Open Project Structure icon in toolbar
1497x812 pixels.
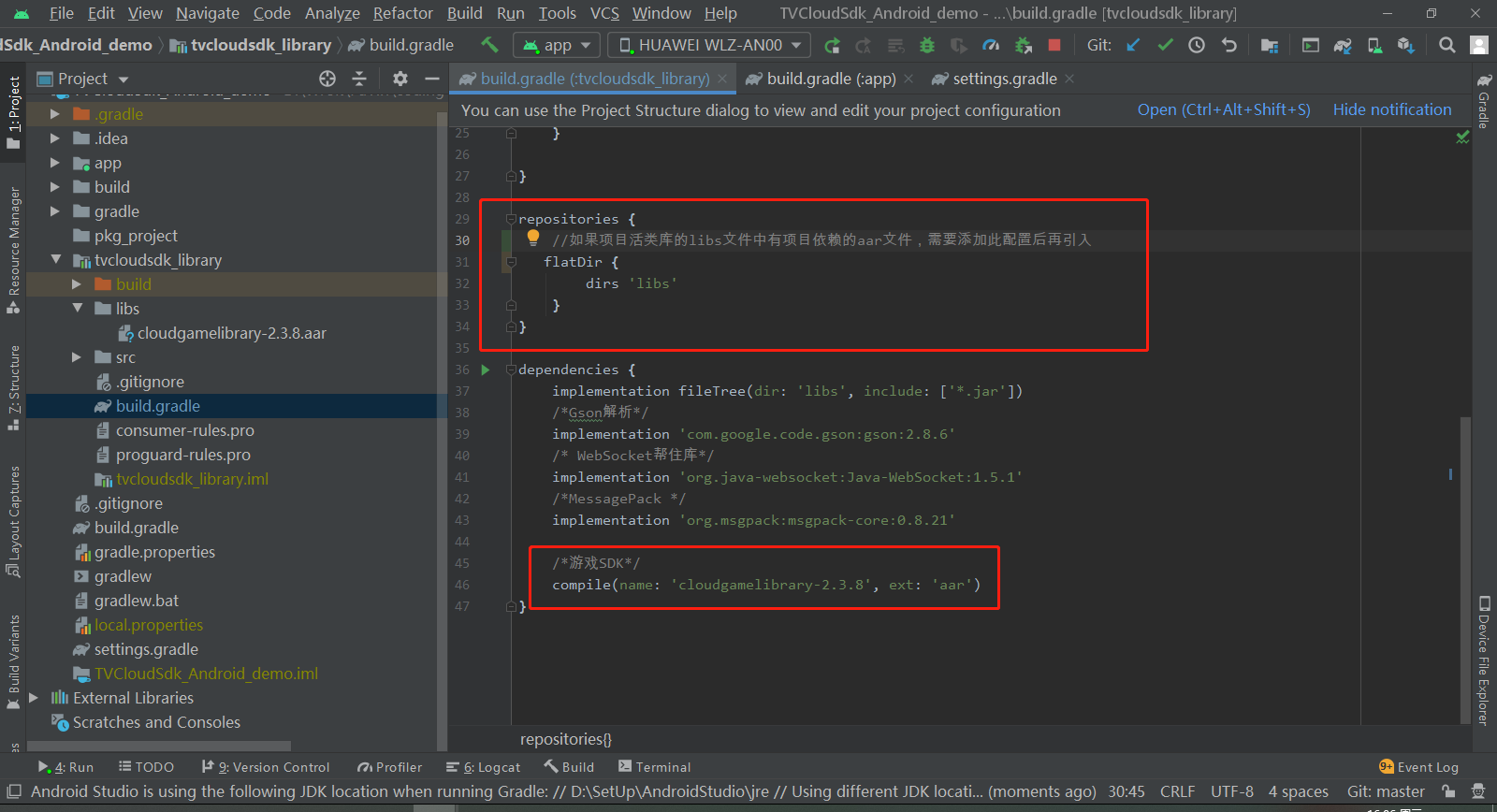click(1270, 45)
